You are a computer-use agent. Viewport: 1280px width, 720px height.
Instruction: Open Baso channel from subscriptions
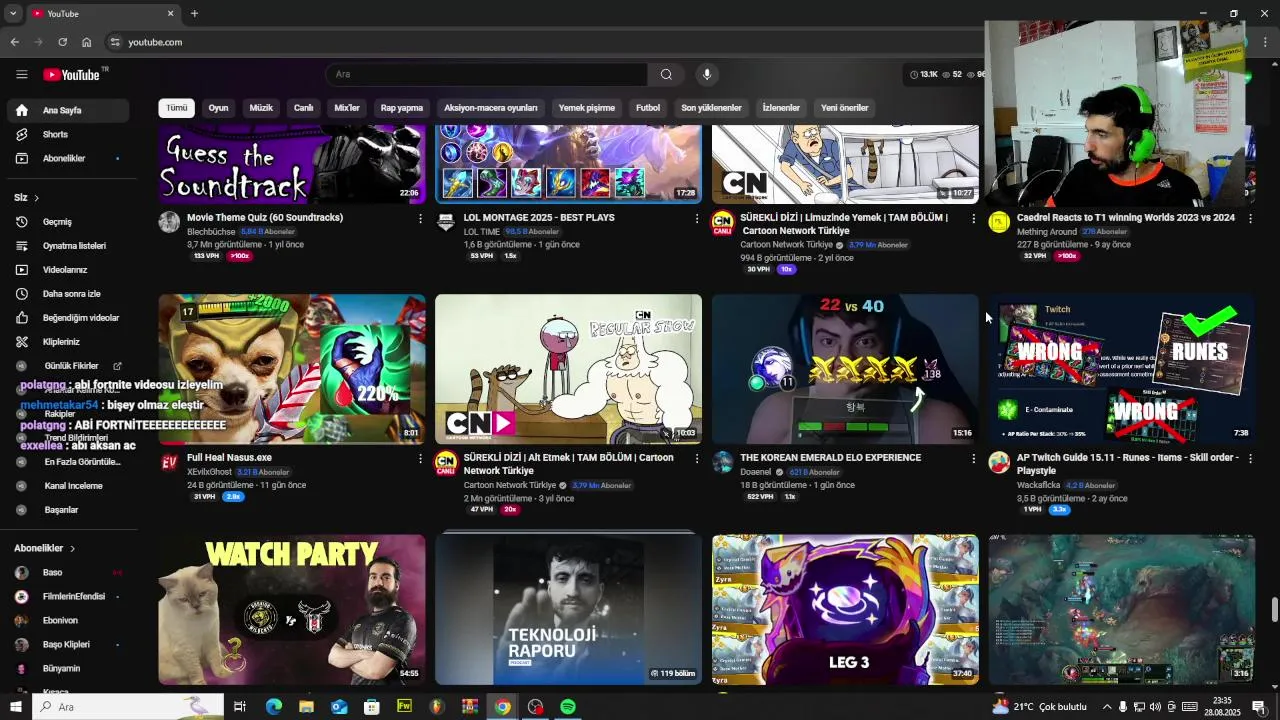[68, 573]
